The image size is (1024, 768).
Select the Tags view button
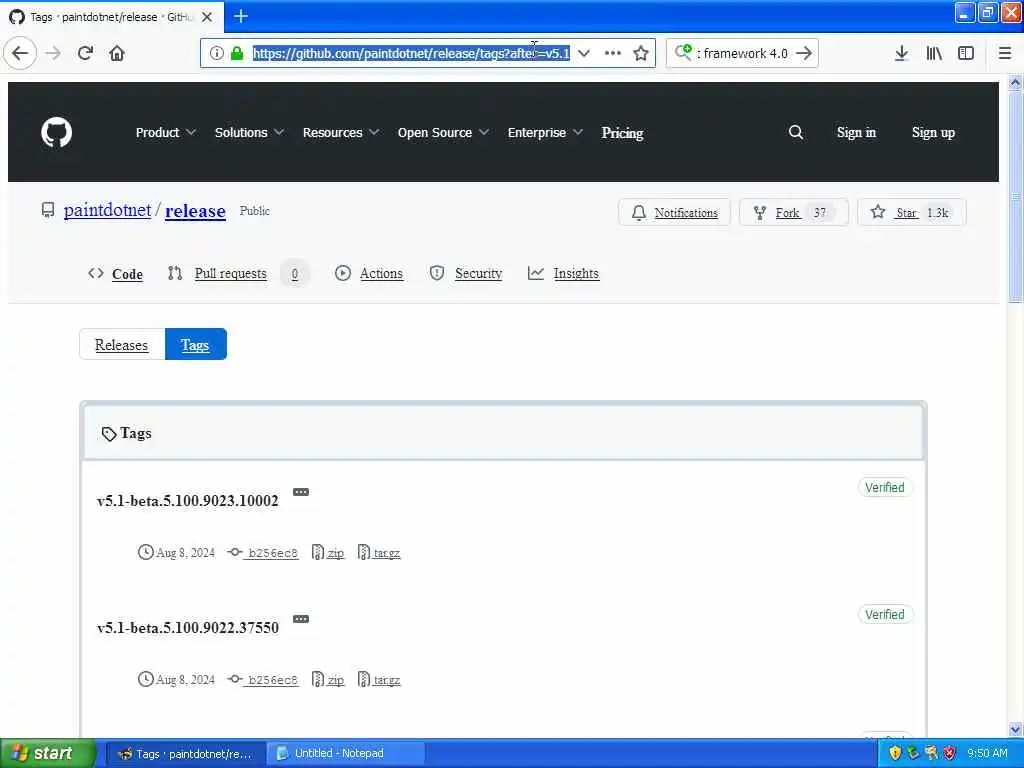pyautogui.click(x=195, y=344)
